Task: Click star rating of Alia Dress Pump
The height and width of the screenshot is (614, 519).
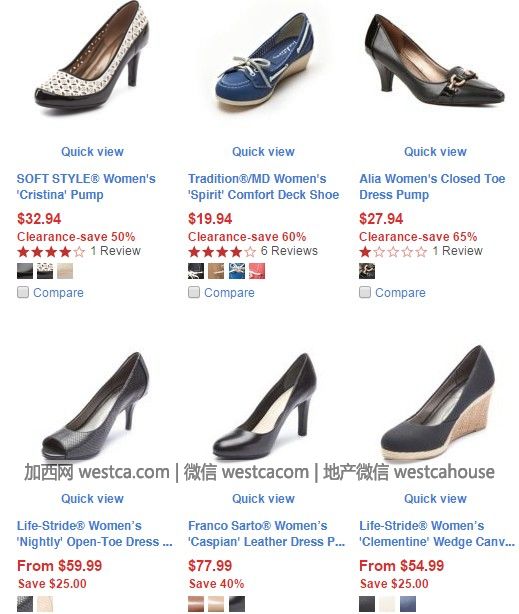Action: click(393, 251)
